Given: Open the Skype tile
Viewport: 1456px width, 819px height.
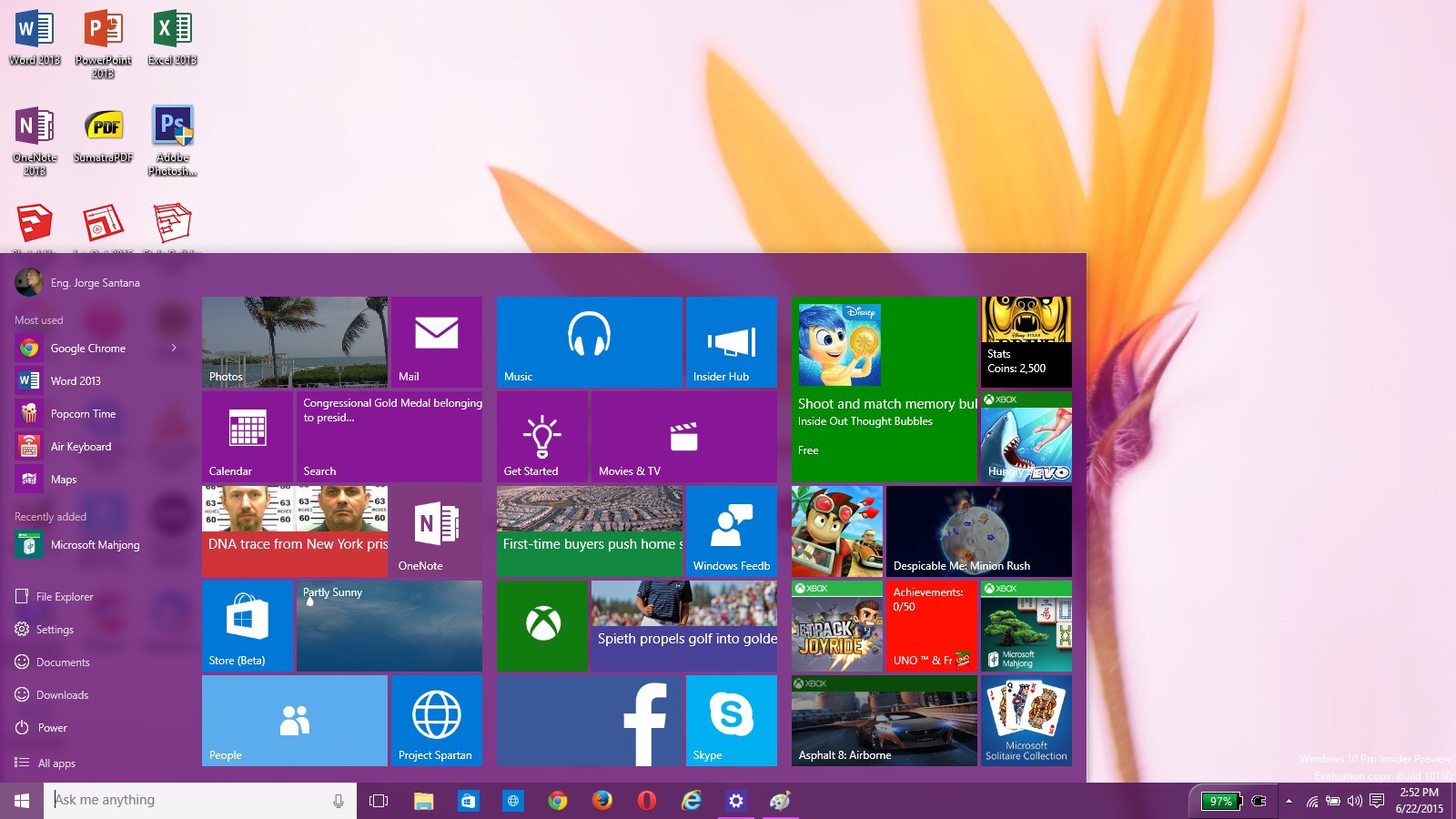Looking at the screenshot, I should pyautogui.click(x=732, y=721).
